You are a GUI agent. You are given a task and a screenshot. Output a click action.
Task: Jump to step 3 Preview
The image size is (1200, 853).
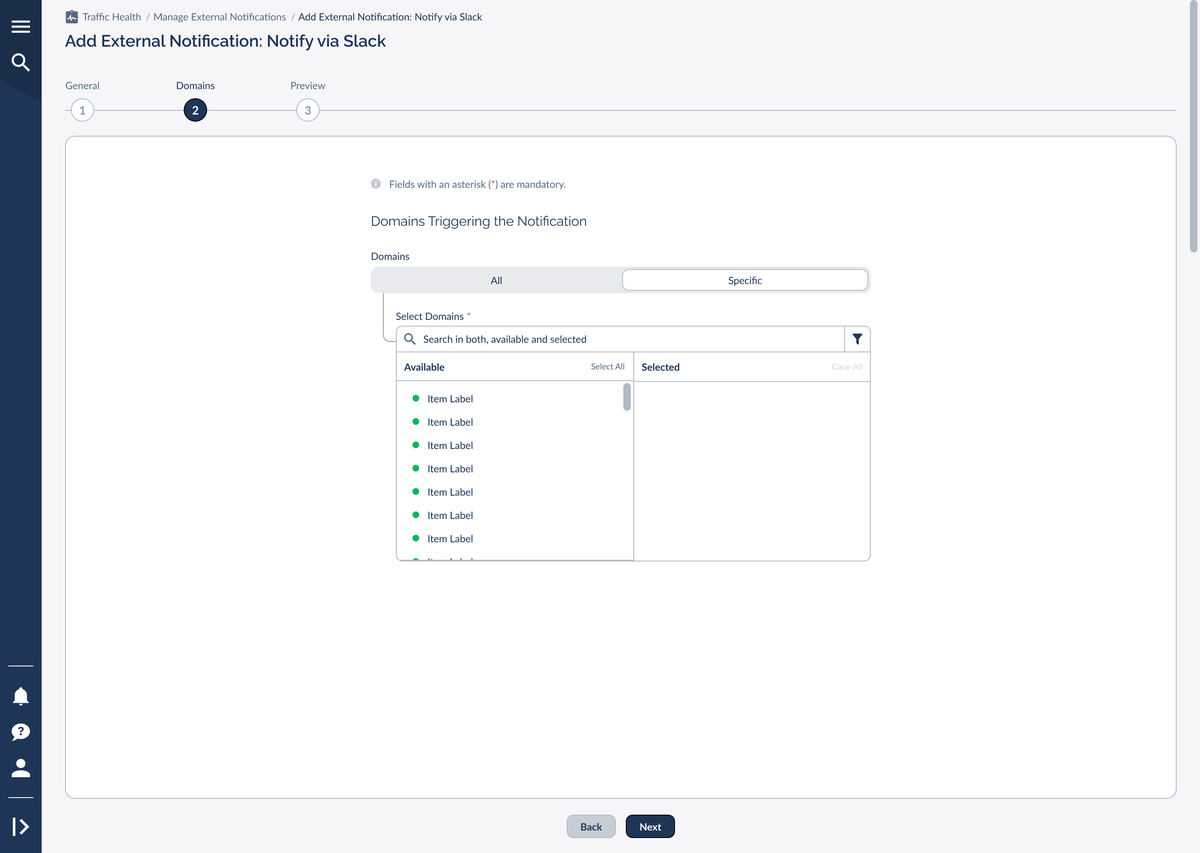tap(308, 110)
